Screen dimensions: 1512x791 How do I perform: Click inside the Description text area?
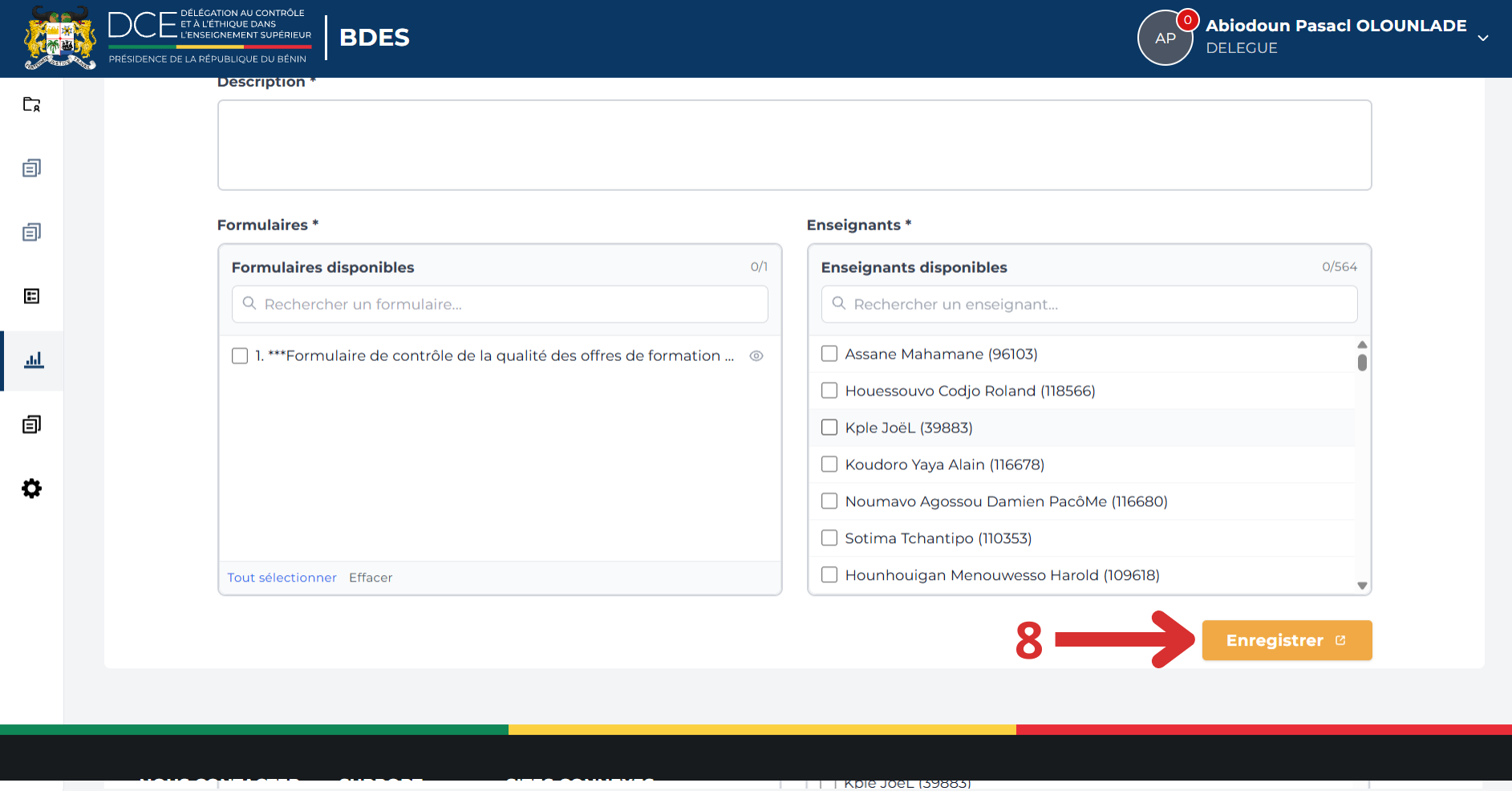click(794, 145)
